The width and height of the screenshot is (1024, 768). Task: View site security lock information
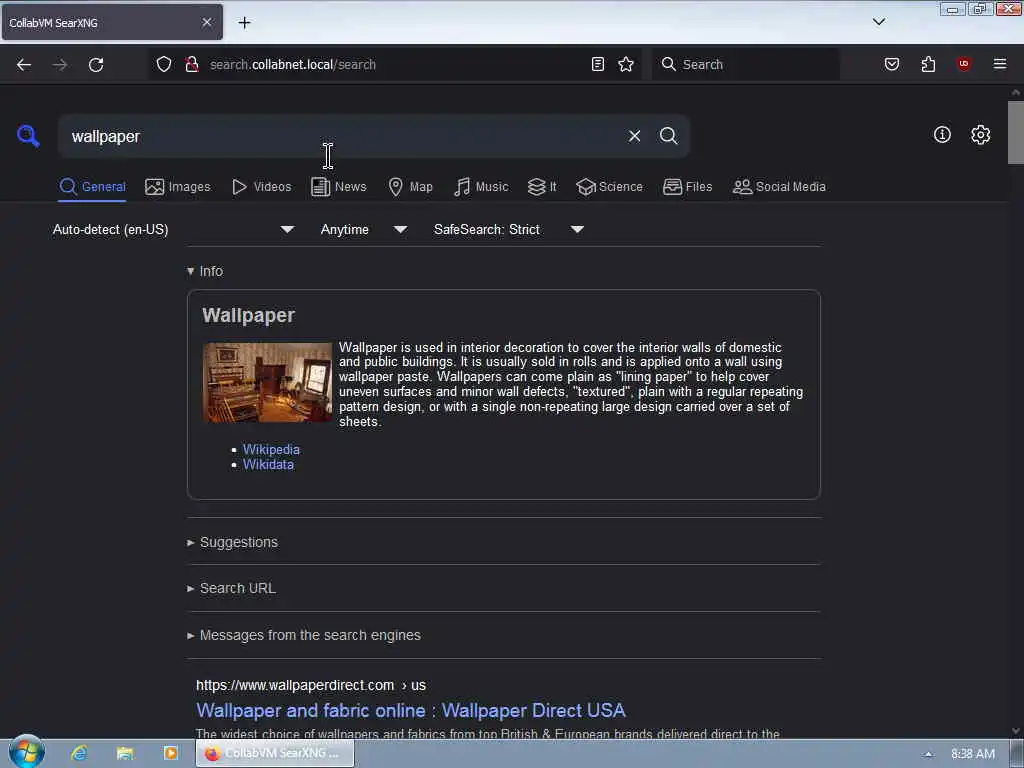pos(191,64)
